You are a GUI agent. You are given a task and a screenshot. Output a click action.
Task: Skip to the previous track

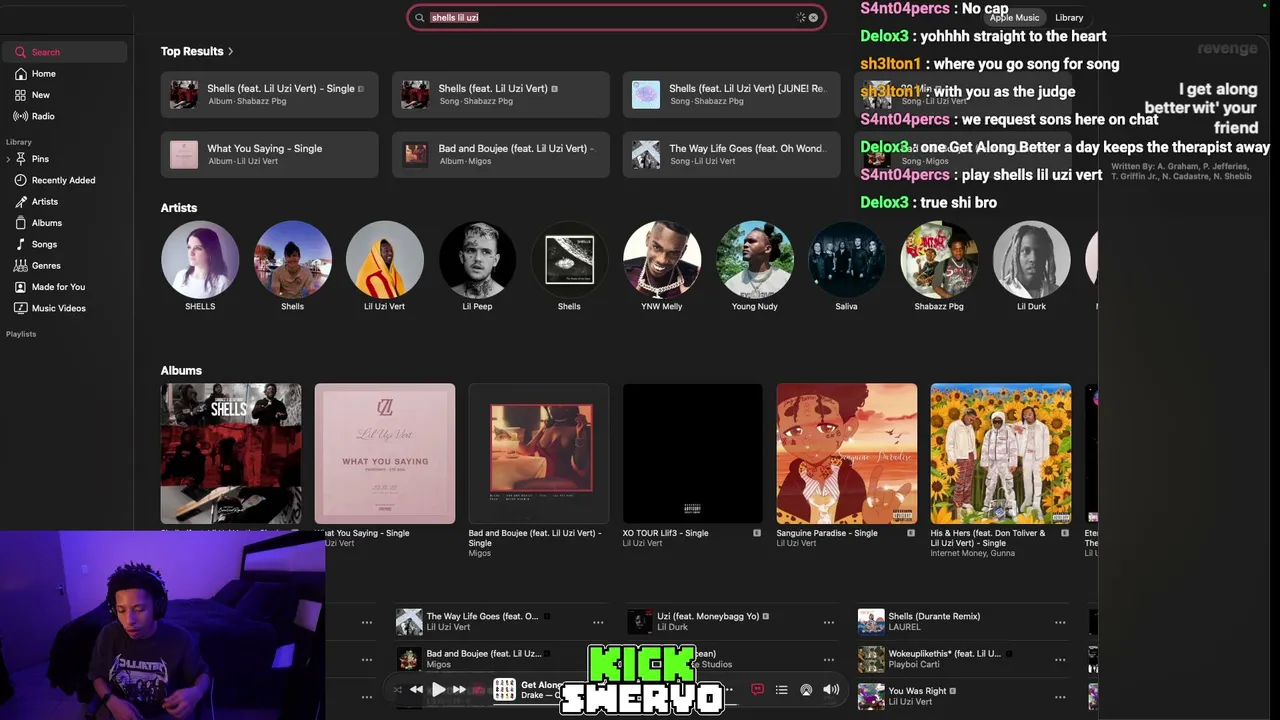click(416, 689)
